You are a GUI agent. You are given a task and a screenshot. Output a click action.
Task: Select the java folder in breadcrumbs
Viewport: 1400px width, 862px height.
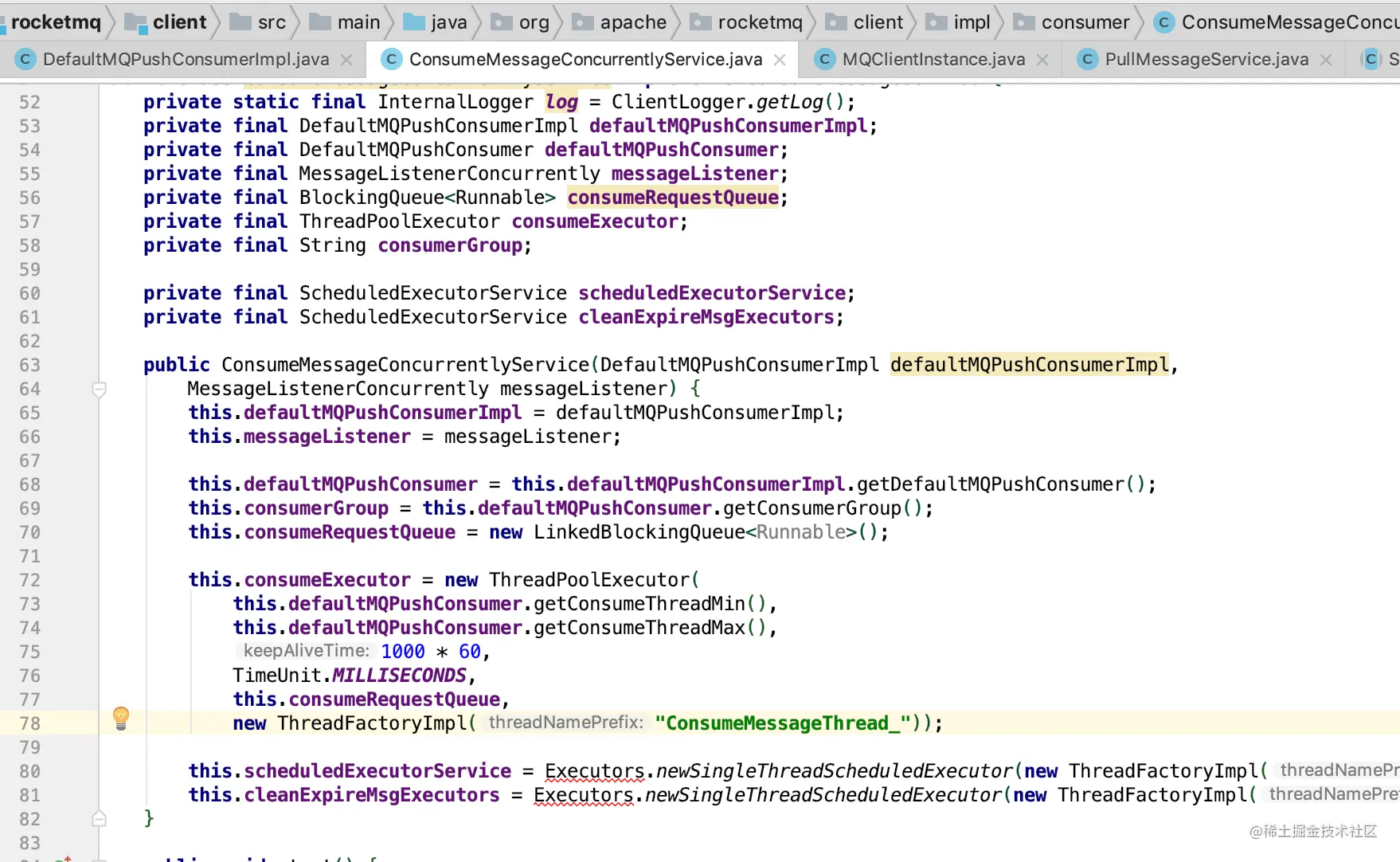coord(435,22)
